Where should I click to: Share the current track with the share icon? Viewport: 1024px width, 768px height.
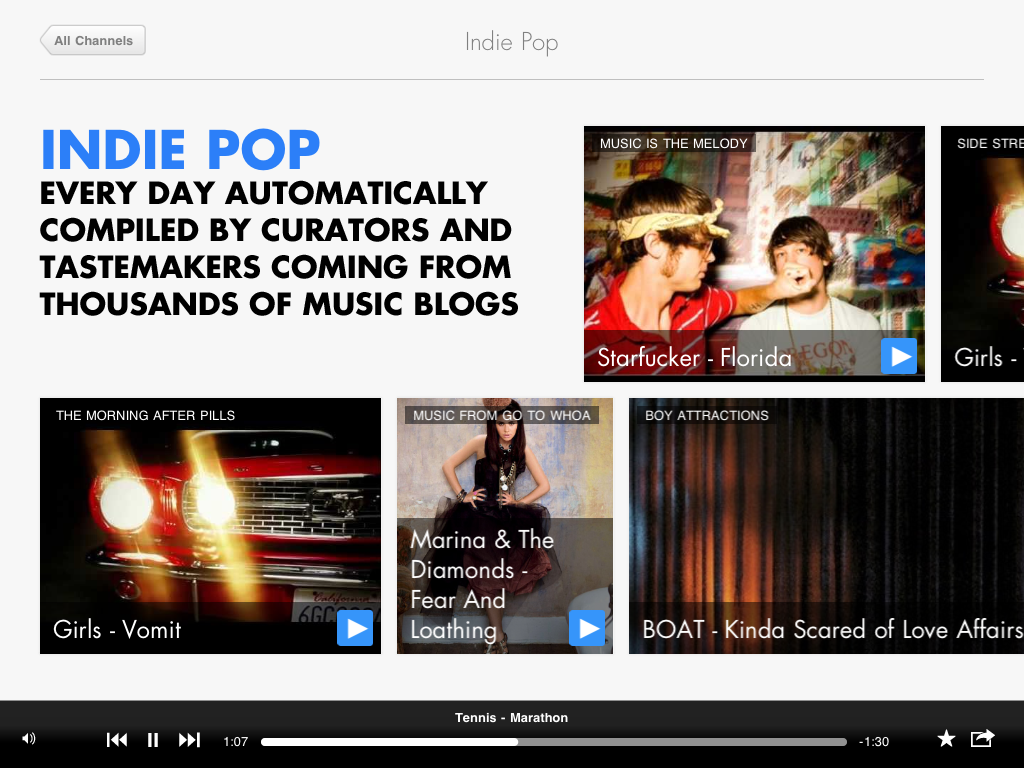pos(982,738)
